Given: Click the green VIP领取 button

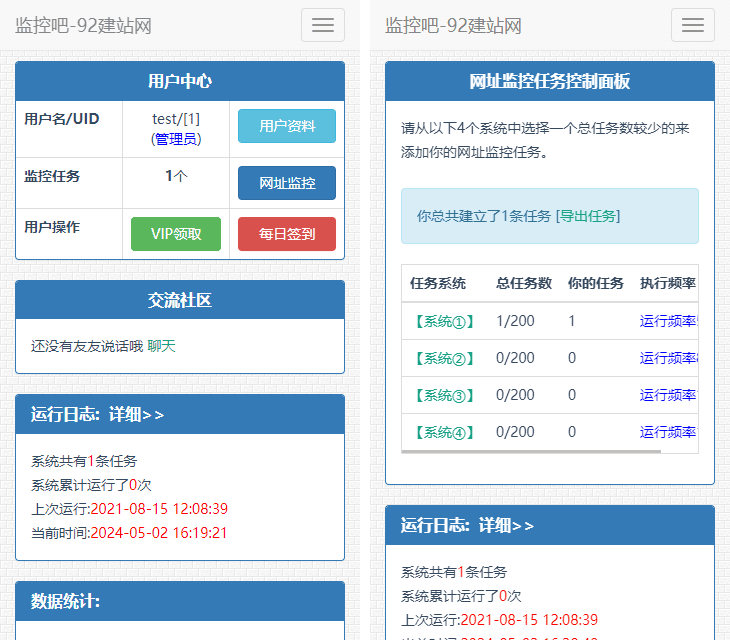Looking at the screenshot, I should [176, 234].
